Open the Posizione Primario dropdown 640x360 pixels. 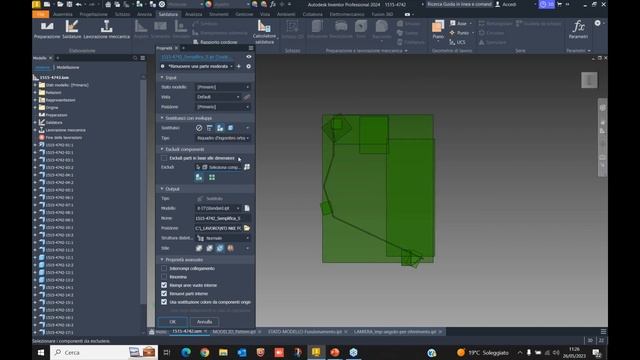click(223, 107)
